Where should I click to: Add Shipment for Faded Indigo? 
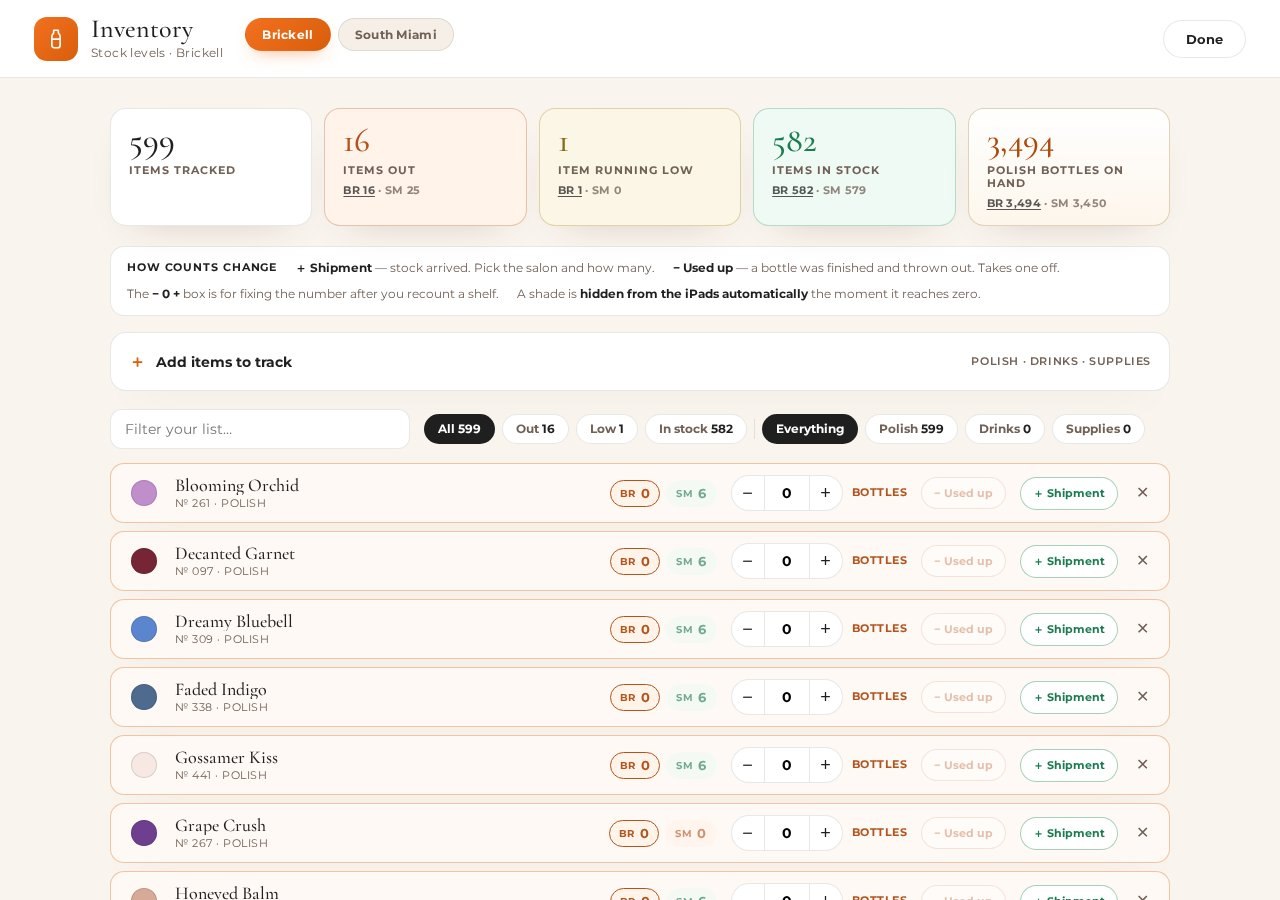tap(1069, 697)
